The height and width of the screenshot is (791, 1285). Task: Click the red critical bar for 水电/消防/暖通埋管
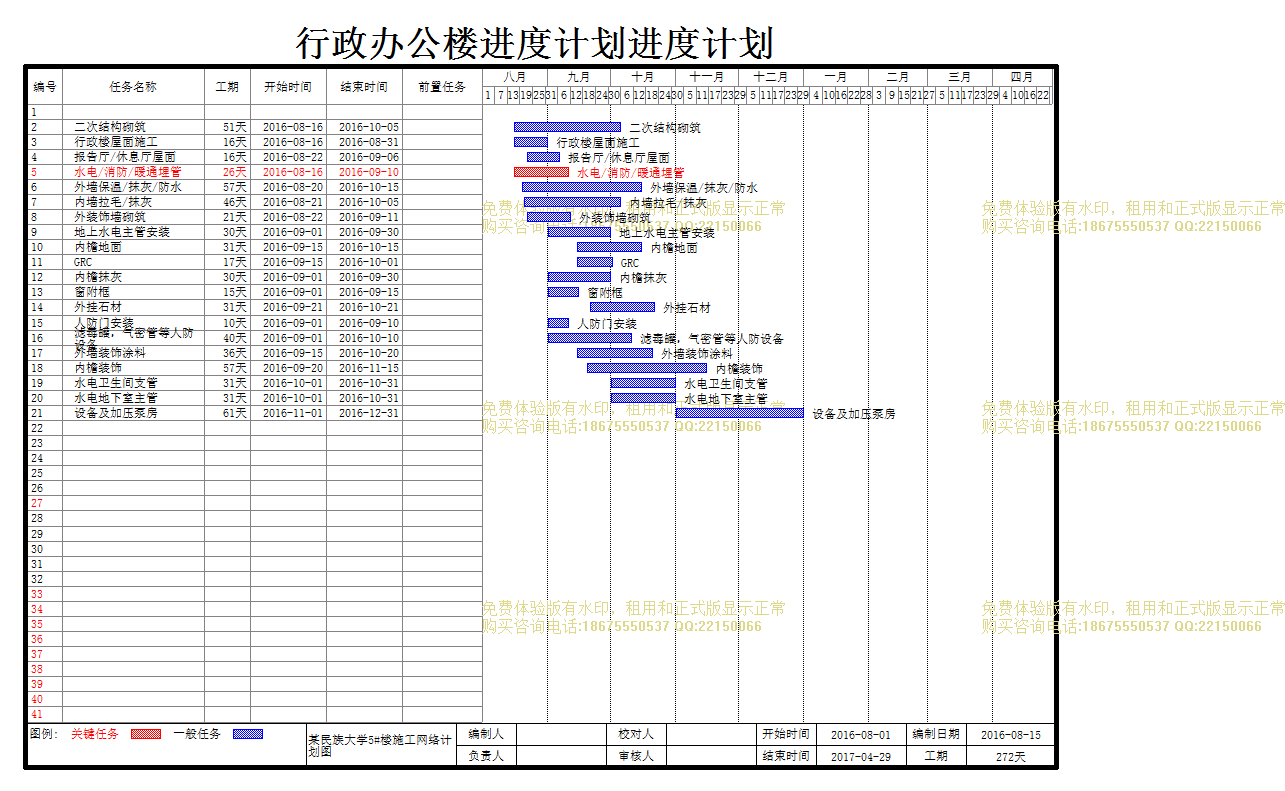(x=541, y=172)
